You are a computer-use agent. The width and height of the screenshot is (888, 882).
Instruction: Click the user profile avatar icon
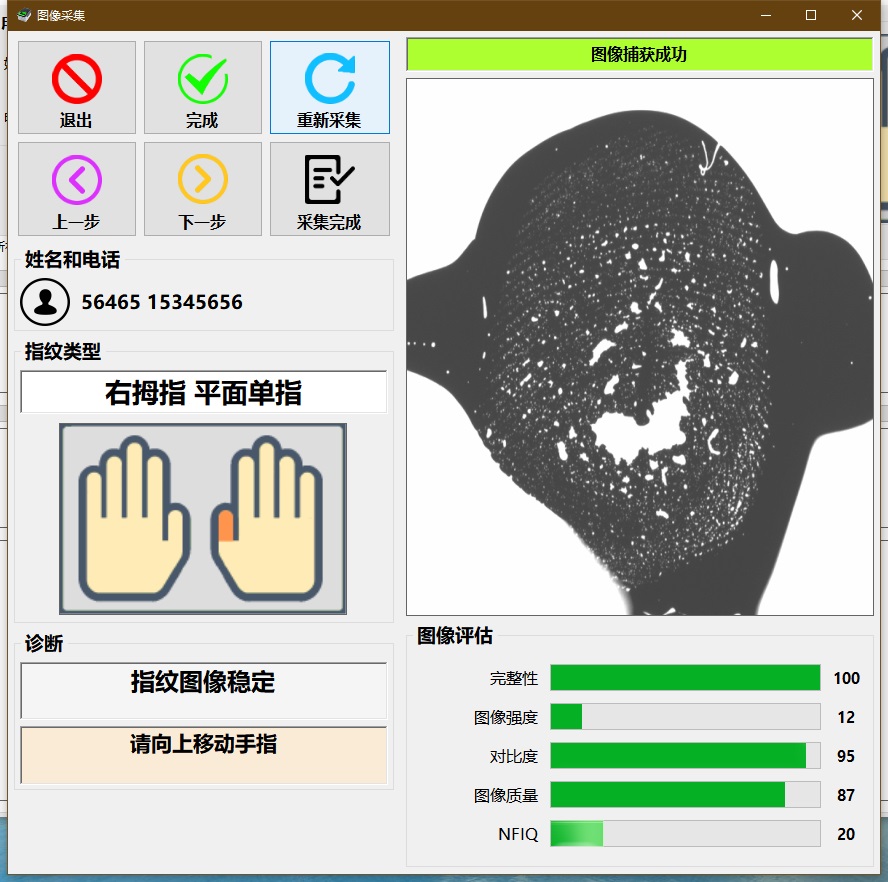[x=45, y=302]
